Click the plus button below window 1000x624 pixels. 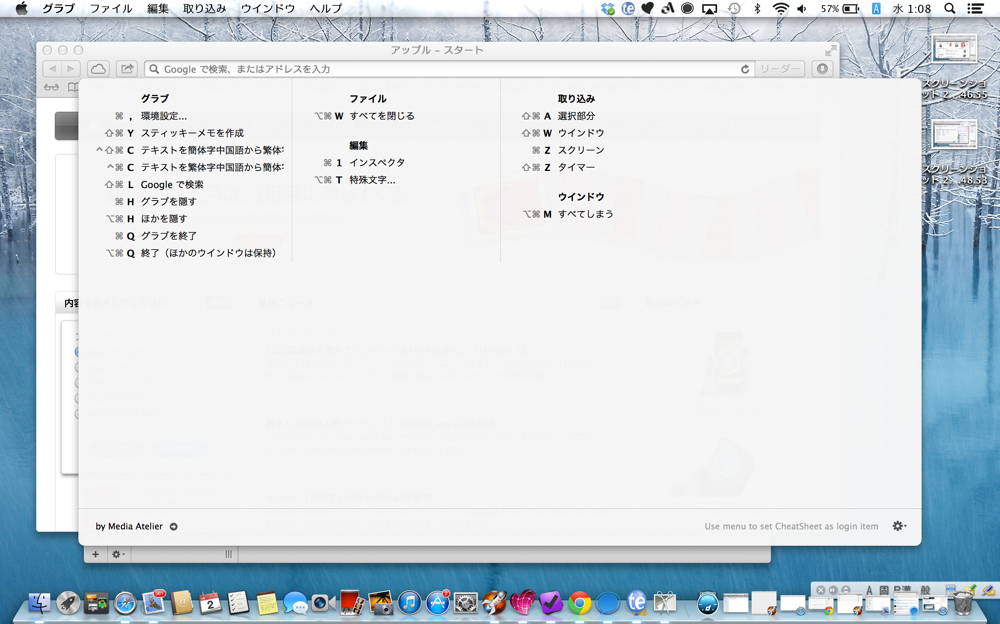(x=95, y=554)
